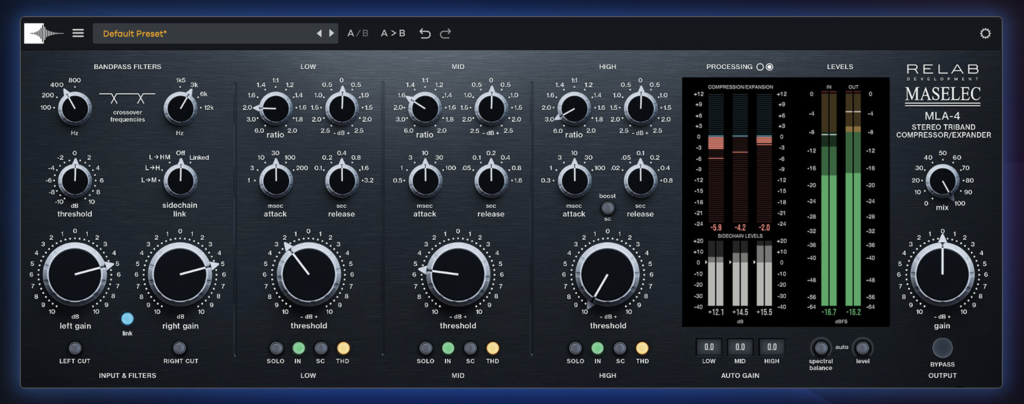Viewport: 1024px width, 404px height.
Task: Toggle the MID band THD button
Action: (x=492, y=348)
